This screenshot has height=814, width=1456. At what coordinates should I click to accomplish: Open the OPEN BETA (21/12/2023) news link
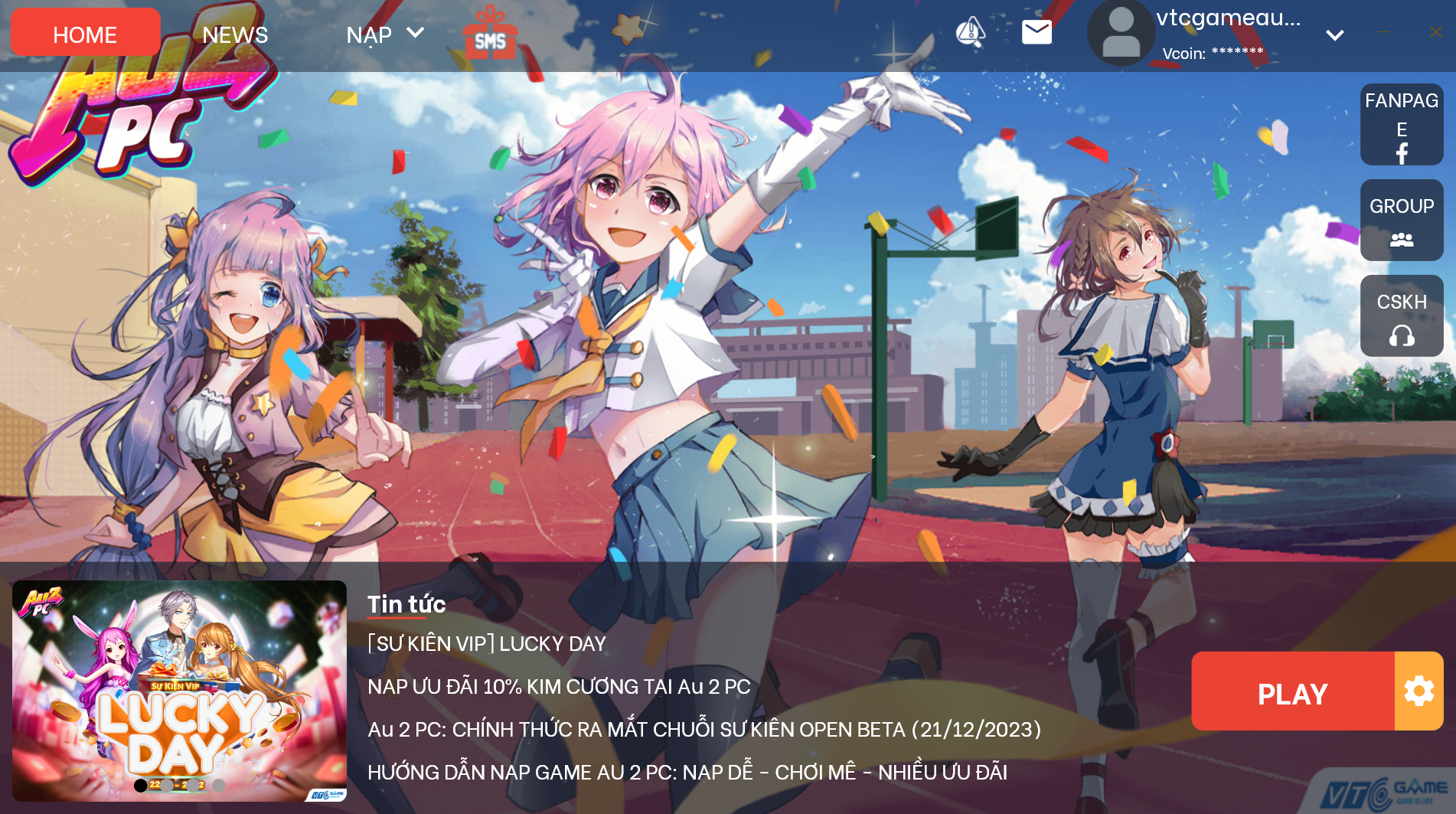point(704,729)
